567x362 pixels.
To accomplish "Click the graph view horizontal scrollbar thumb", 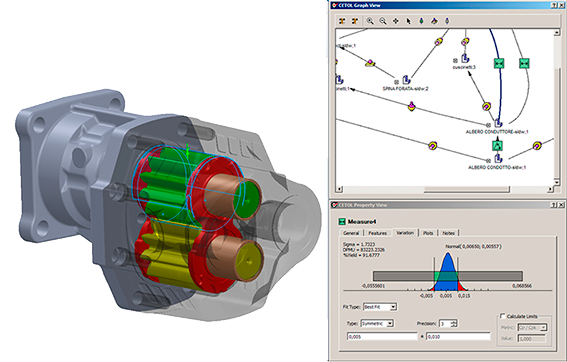I will 466,189.
